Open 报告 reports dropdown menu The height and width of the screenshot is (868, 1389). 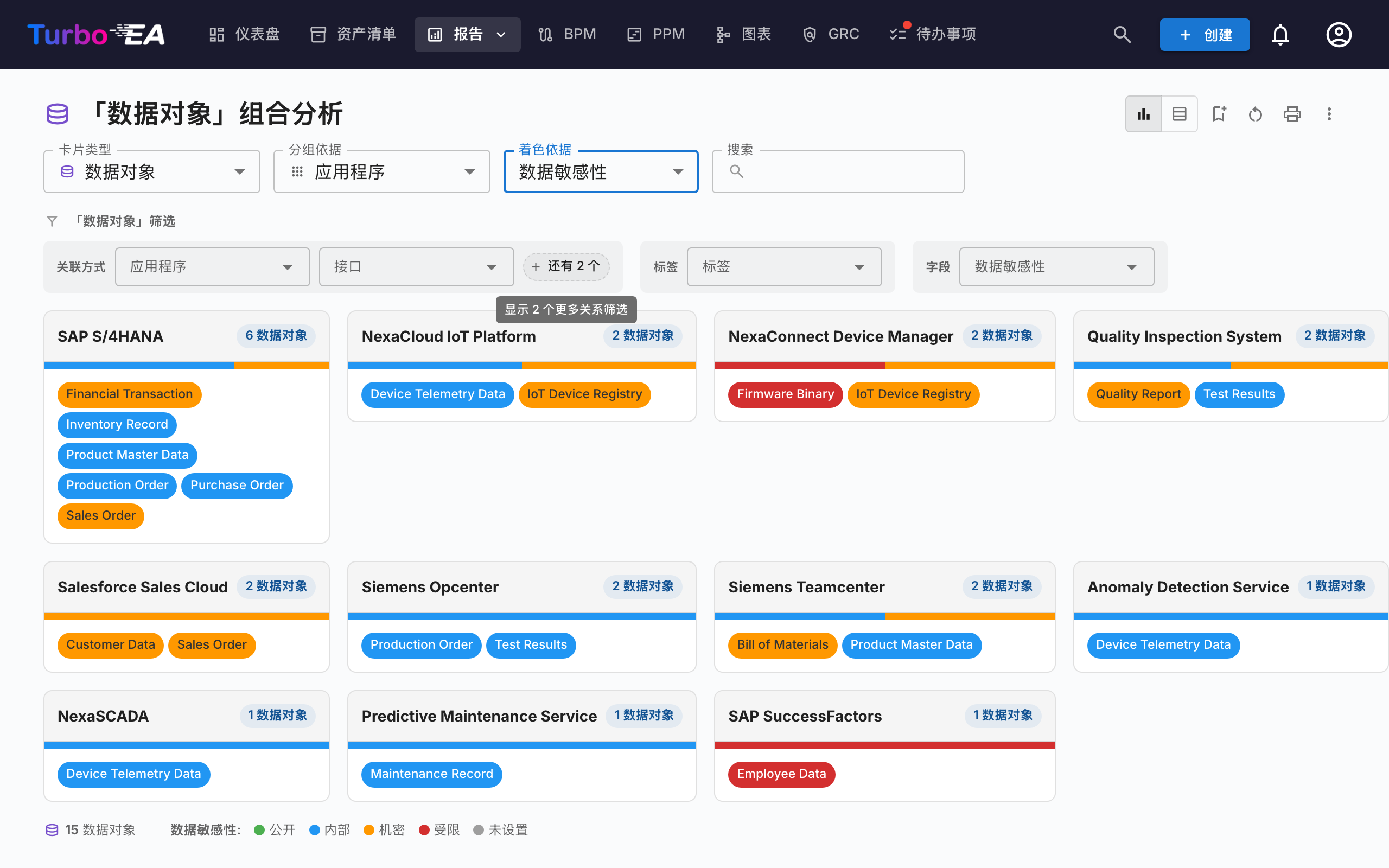tap(467, 34)
